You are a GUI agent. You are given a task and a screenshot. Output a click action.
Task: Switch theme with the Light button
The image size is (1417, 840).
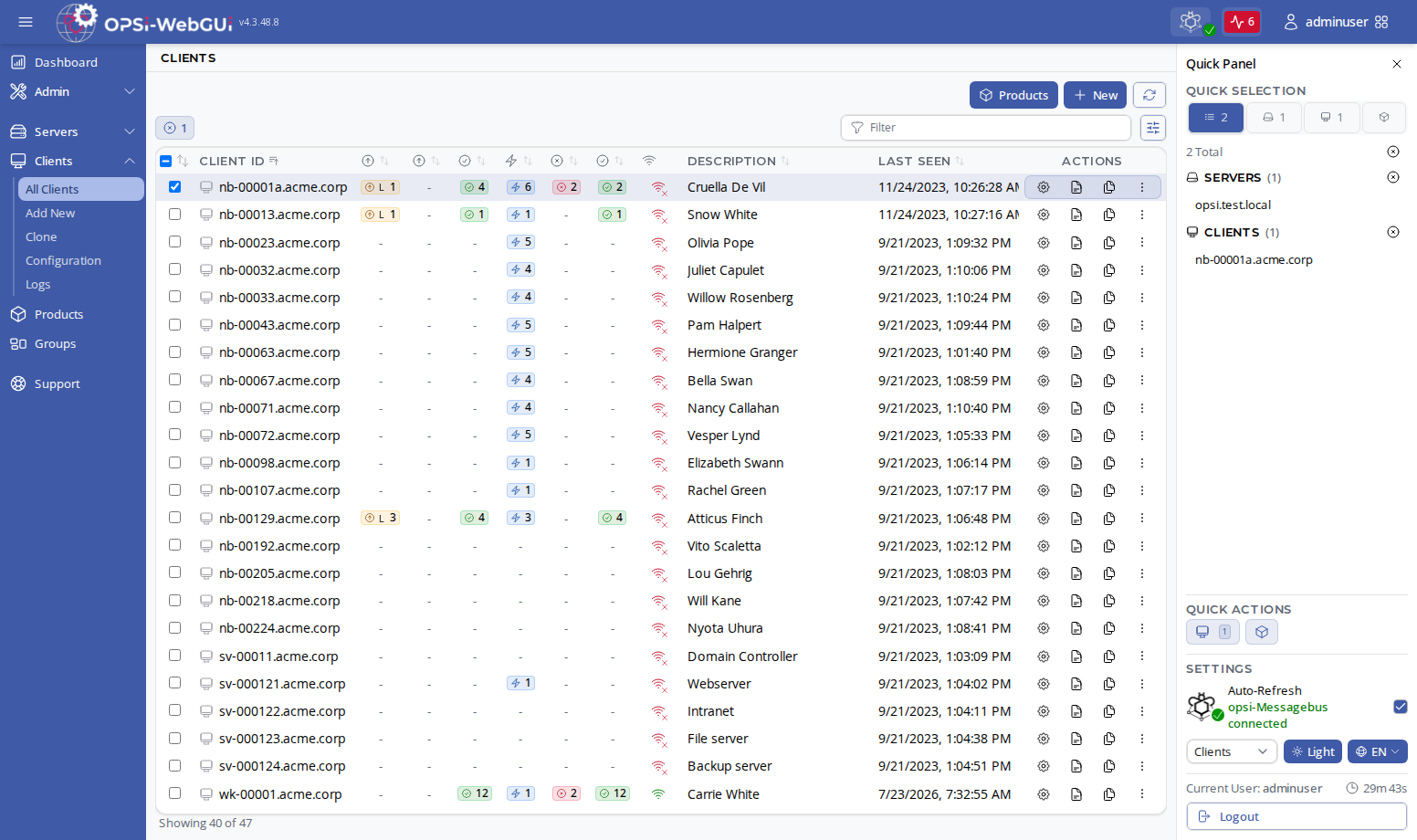(x=1313, y=751)
